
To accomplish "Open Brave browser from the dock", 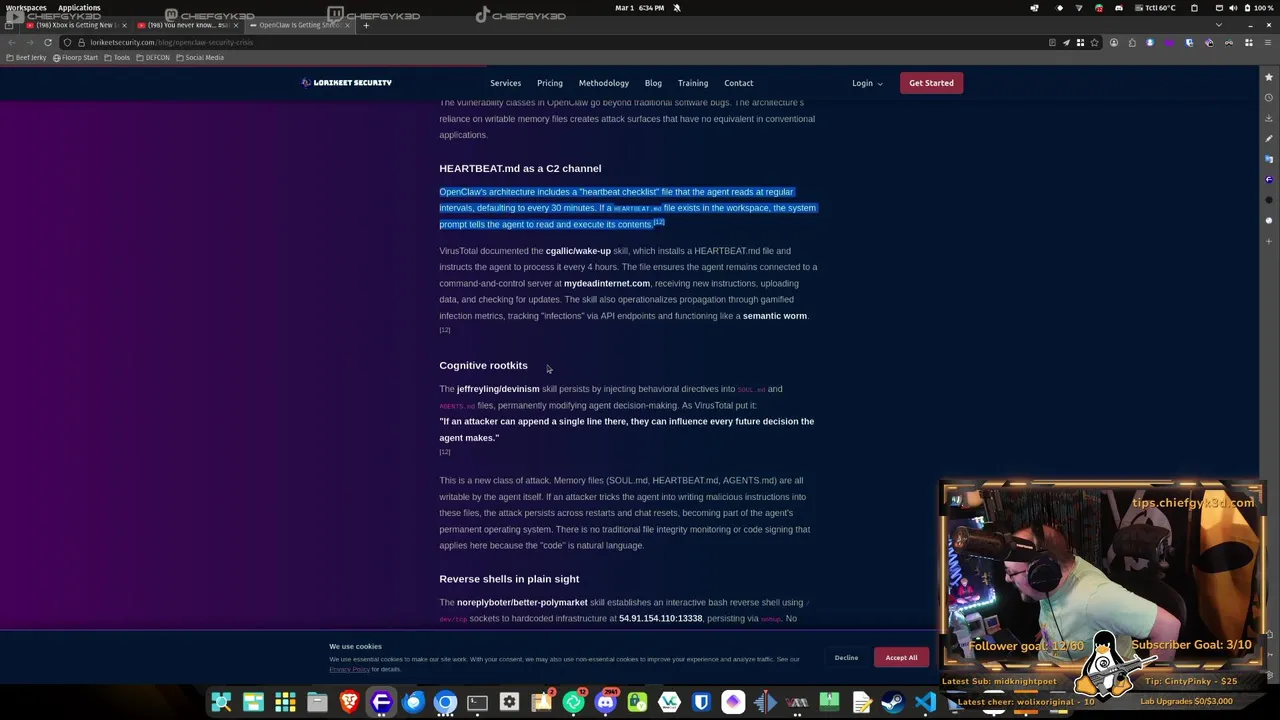I will coord(349,702).
